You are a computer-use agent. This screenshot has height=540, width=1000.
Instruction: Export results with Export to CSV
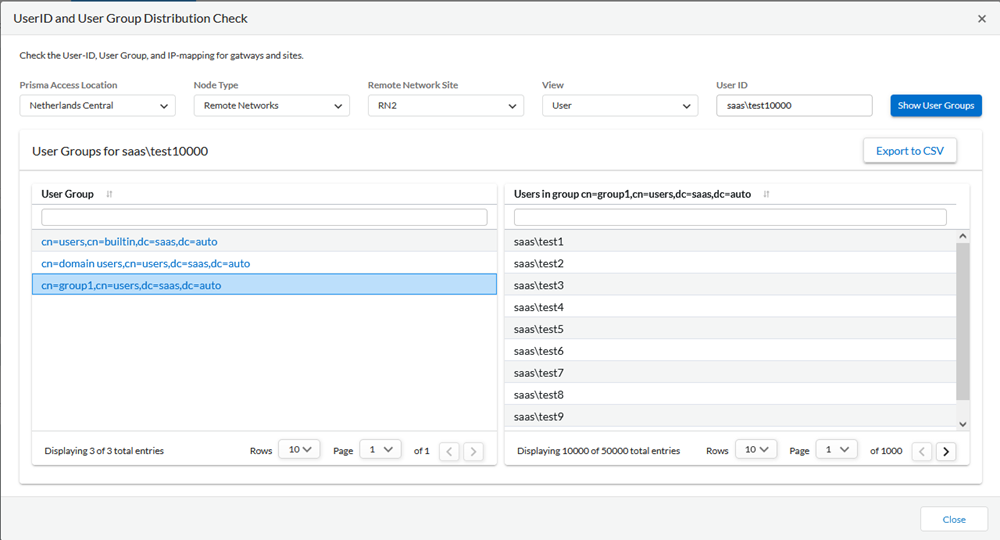click(909, 151)
